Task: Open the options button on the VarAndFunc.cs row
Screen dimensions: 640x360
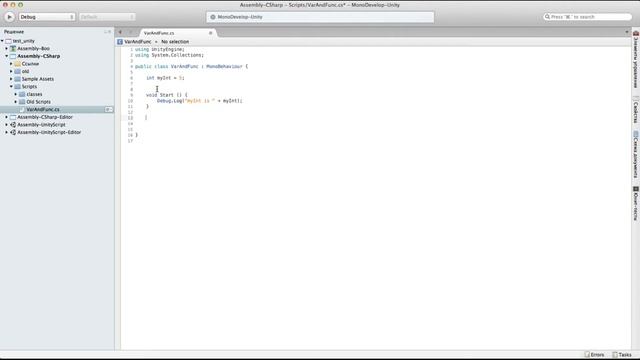Action: [x=109, y=109]
